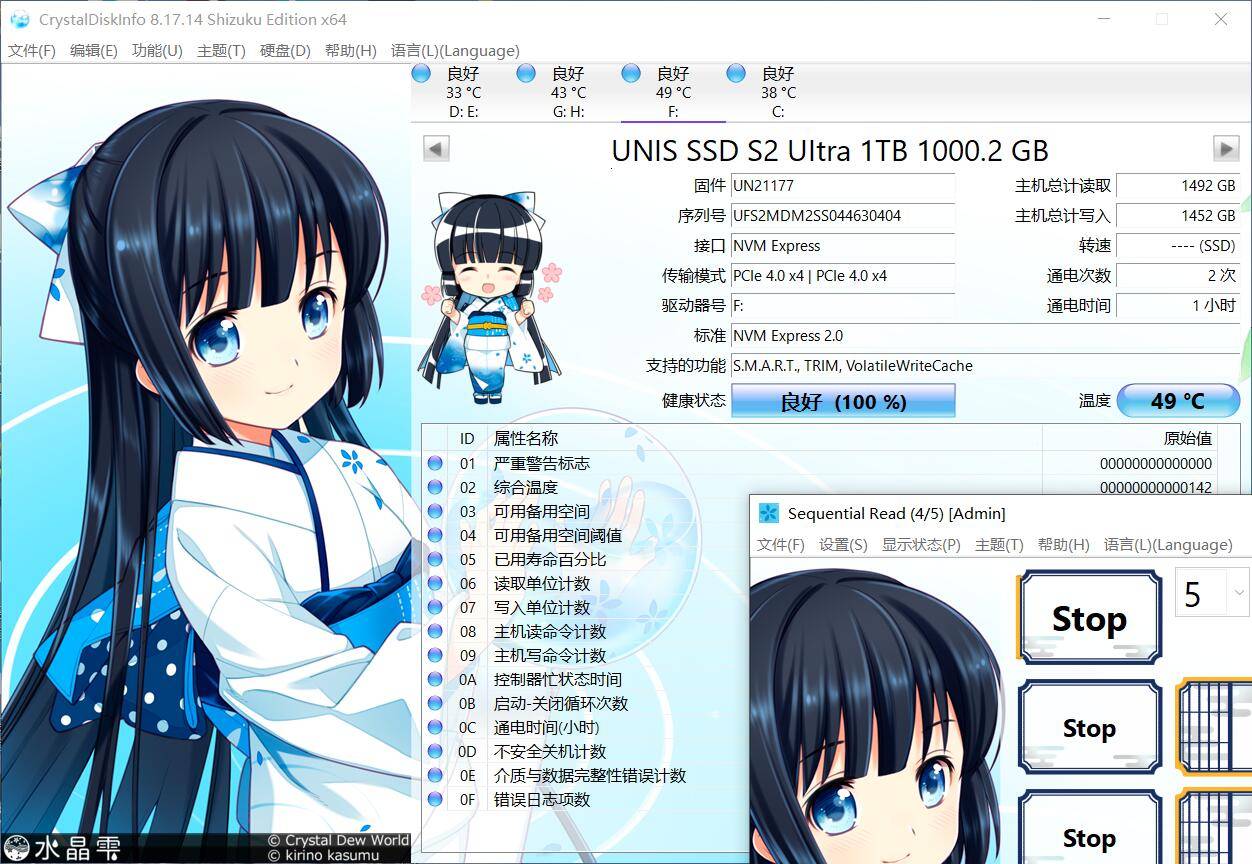Open 帮助(H) menu in Sequential Read window
1252x864 pixels.
(x=1064, y=545)
